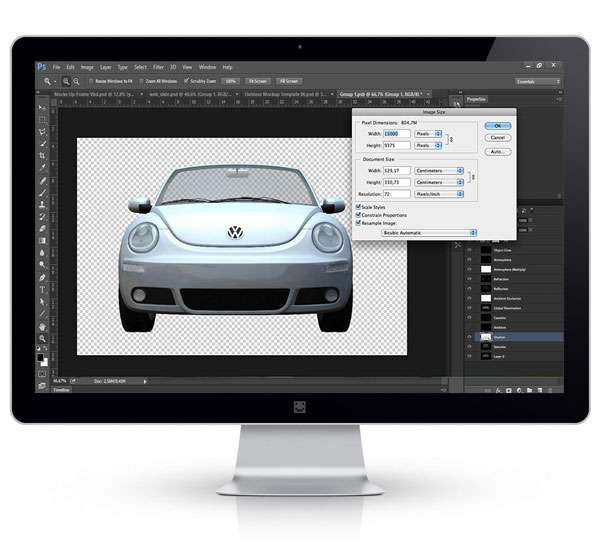Open Bicubic Automatic resample dropdown
Image resolution: width=600 pixels, height=547 pixels.
[x=429, y=233]
